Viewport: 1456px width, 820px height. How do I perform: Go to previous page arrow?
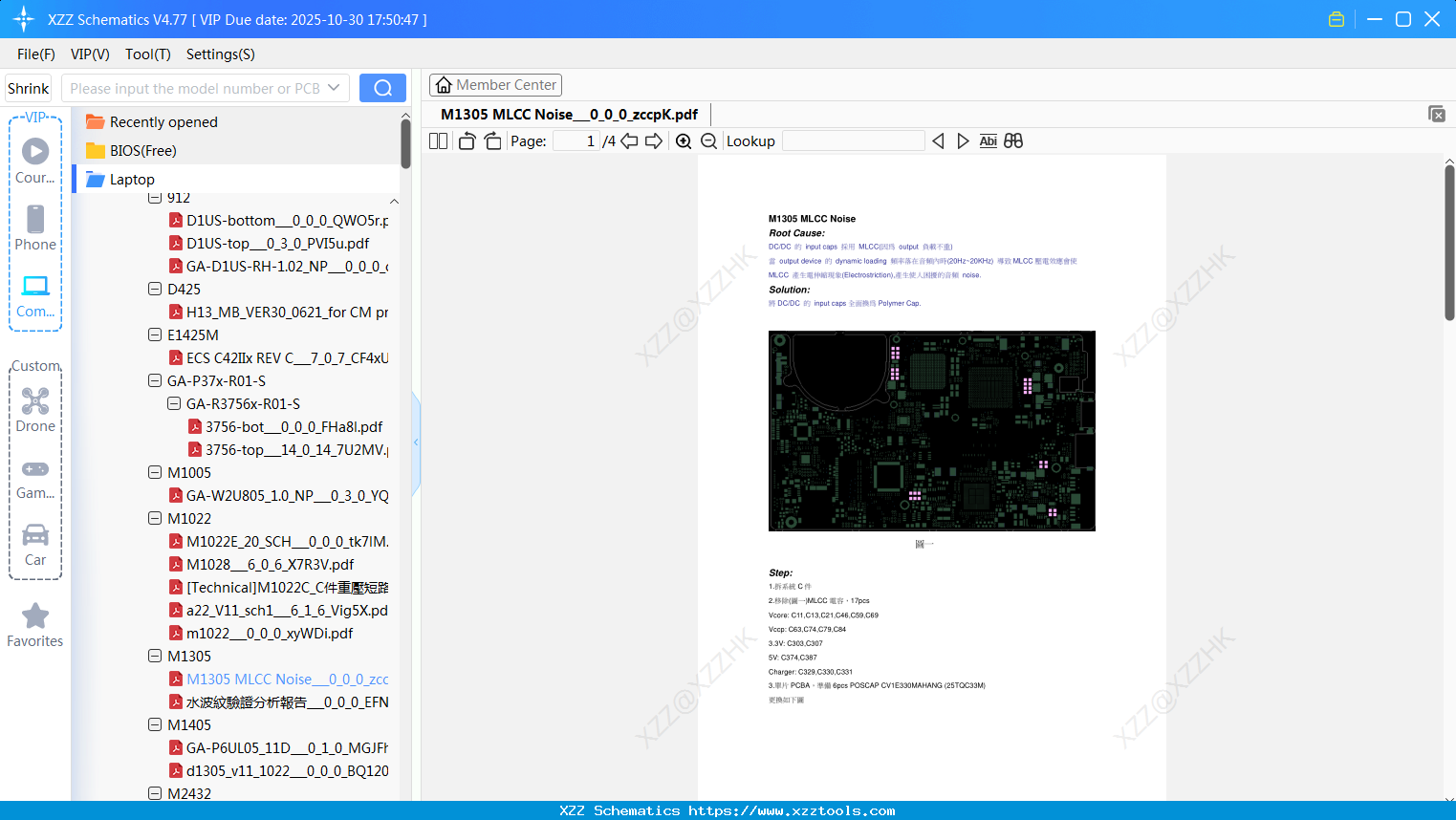pyautogui.click(x=629, y=140)
